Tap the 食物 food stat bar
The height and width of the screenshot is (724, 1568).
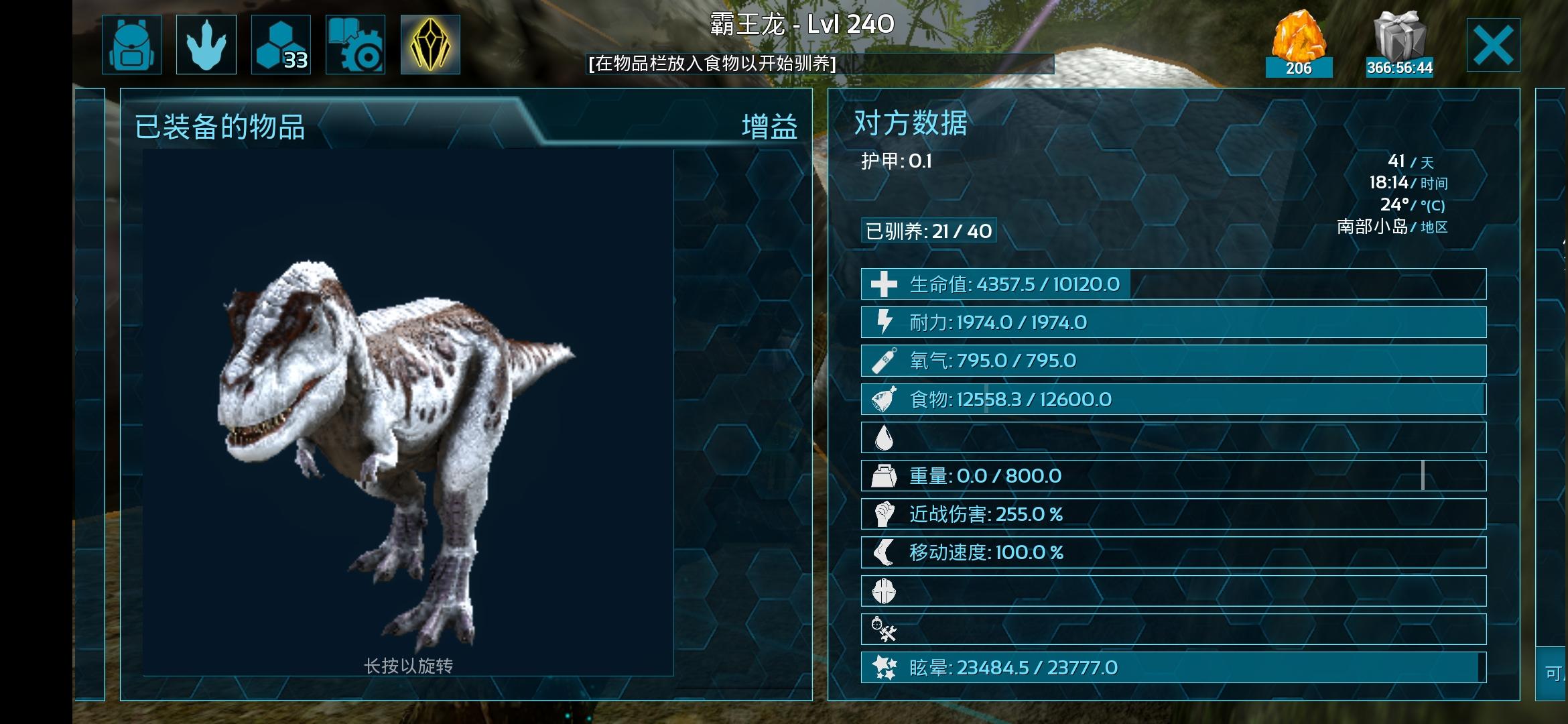pos(1173,400)
